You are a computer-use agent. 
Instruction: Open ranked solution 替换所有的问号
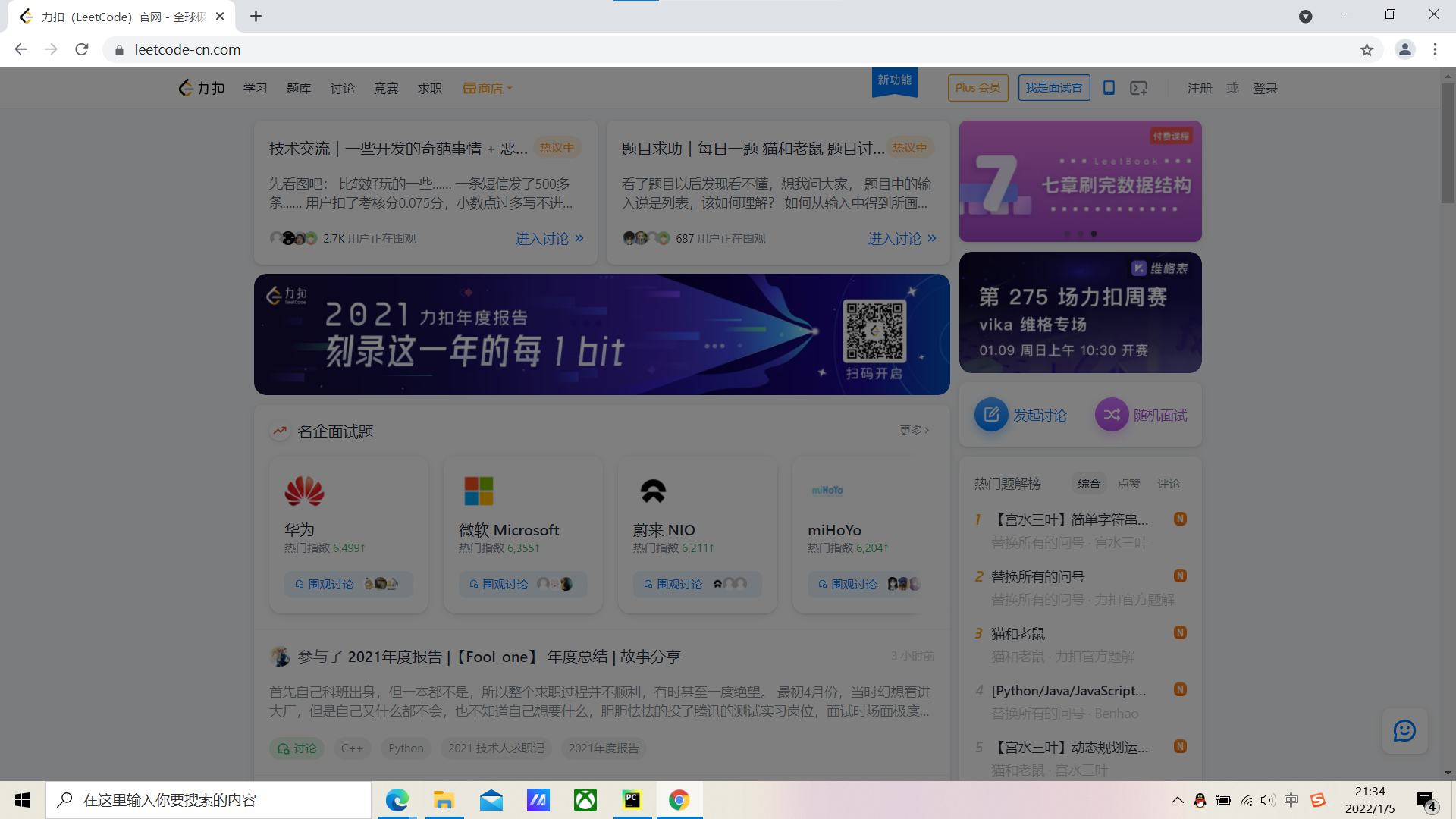point(1037,577)
